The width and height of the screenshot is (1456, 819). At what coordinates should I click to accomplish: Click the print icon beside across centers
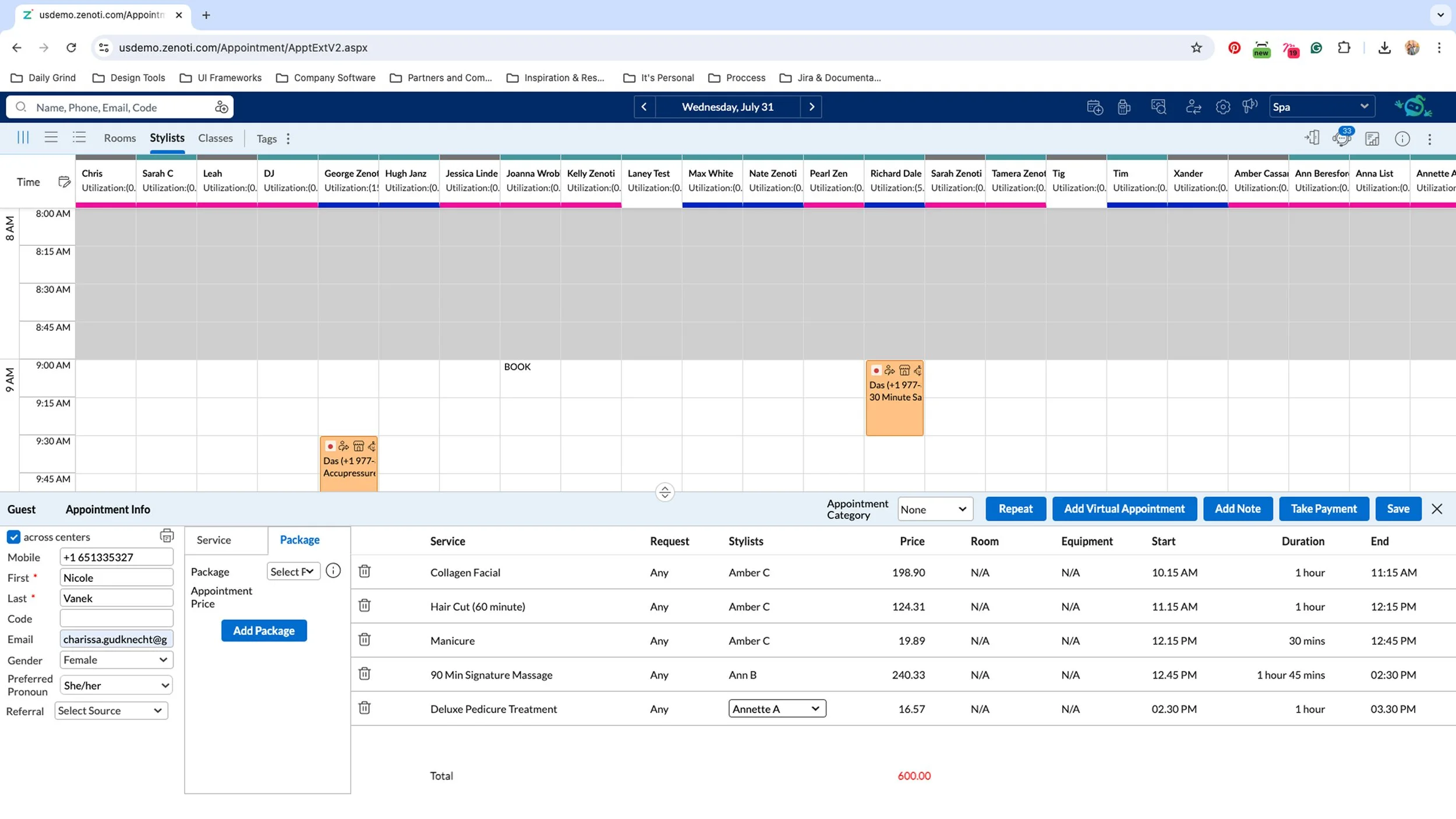pyautogui.click(x=167, y=535)
